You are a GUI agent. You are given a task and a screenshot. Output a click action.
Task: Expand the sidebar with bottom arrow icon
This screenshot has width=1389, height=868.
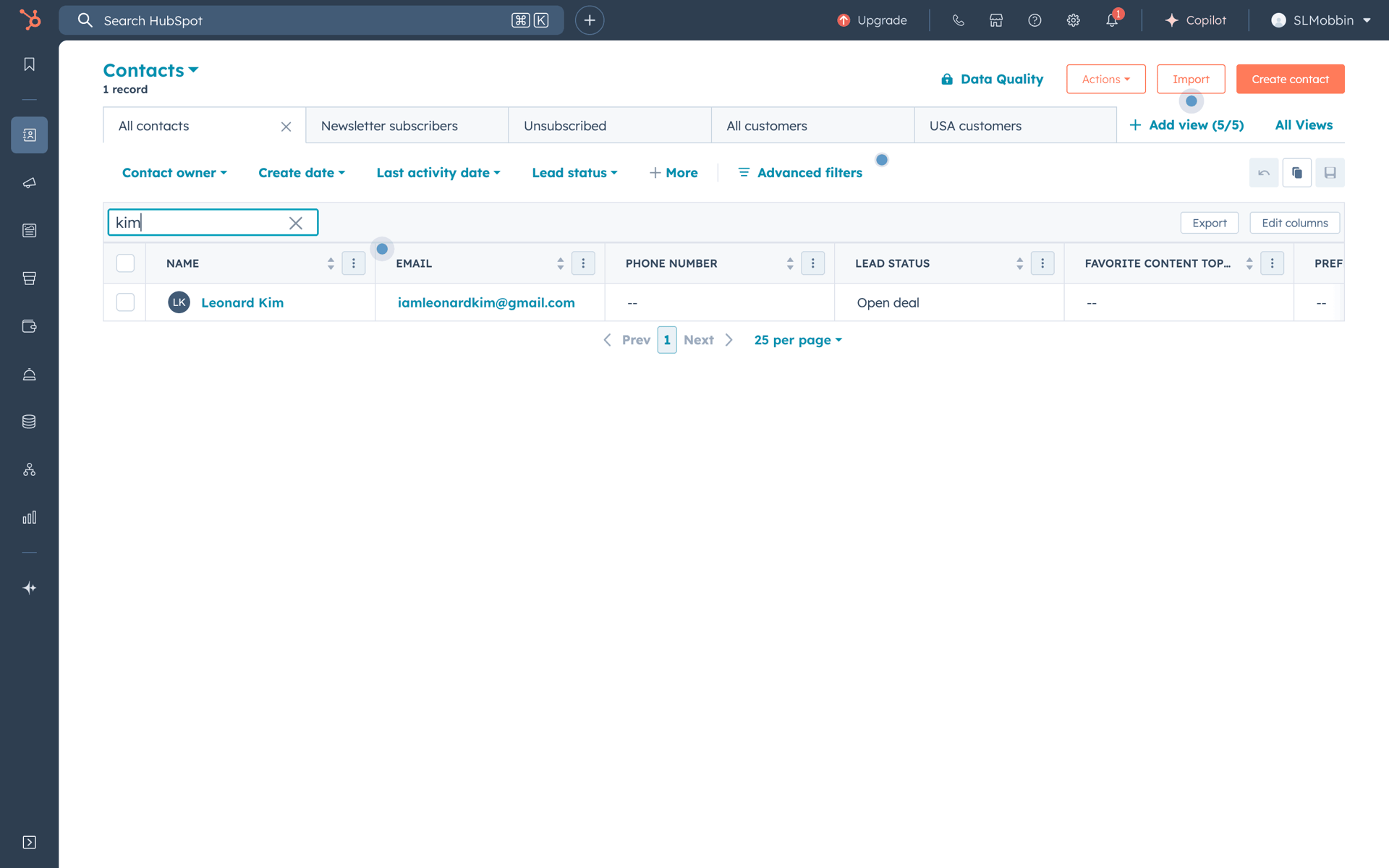coord(29,842)
